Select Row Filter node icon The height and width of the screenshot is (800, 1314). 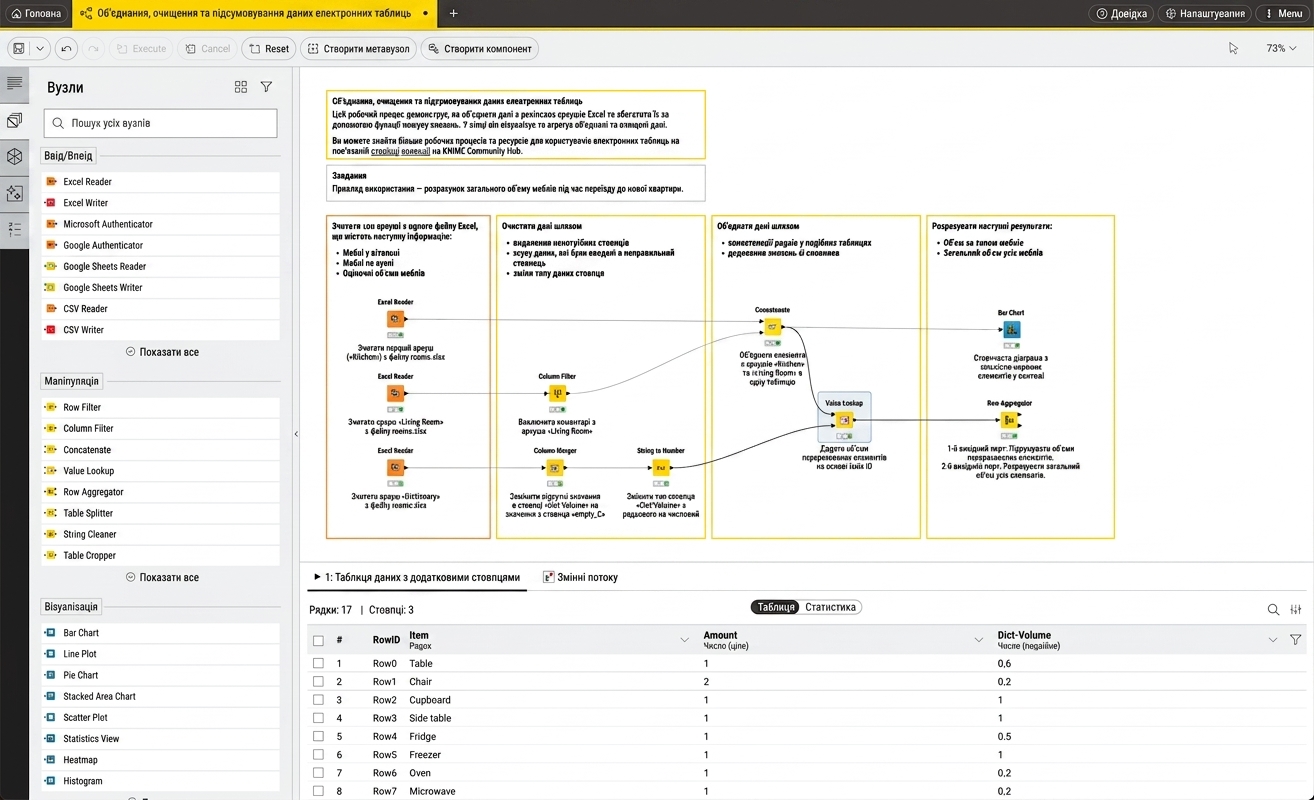(x=52, y=408)
